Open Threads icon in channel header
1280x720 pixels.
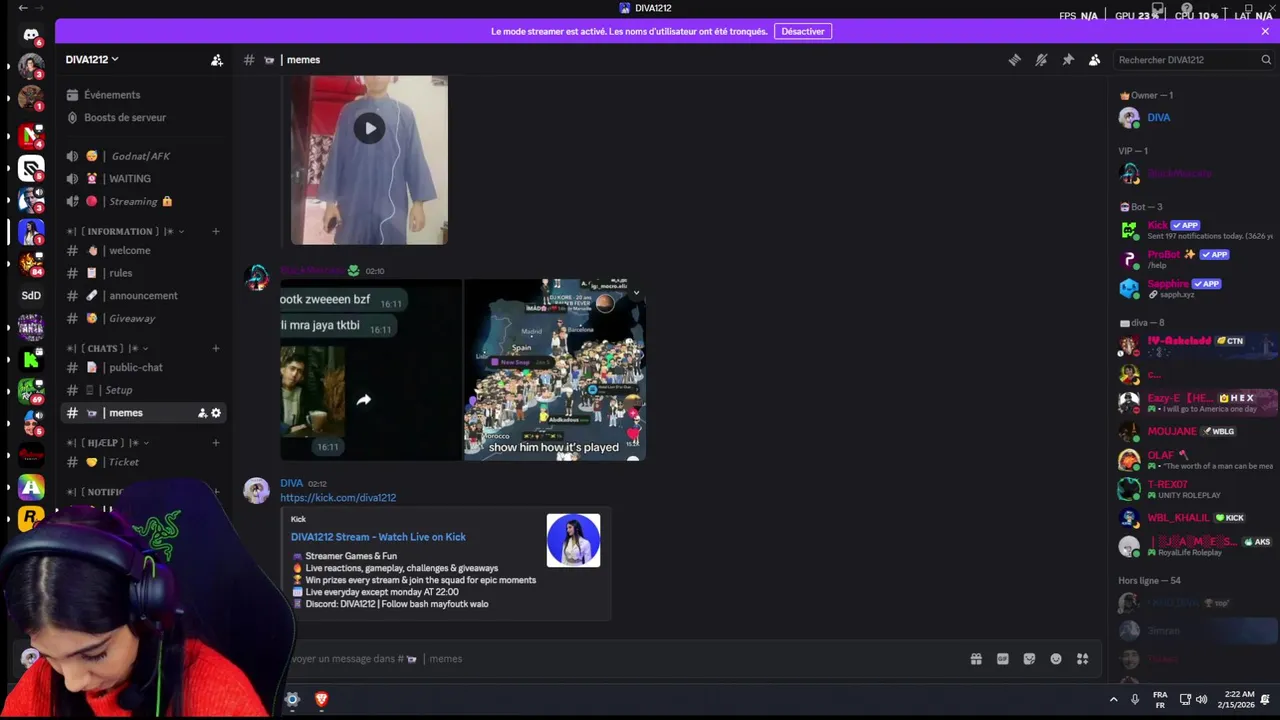[1014, 60]
